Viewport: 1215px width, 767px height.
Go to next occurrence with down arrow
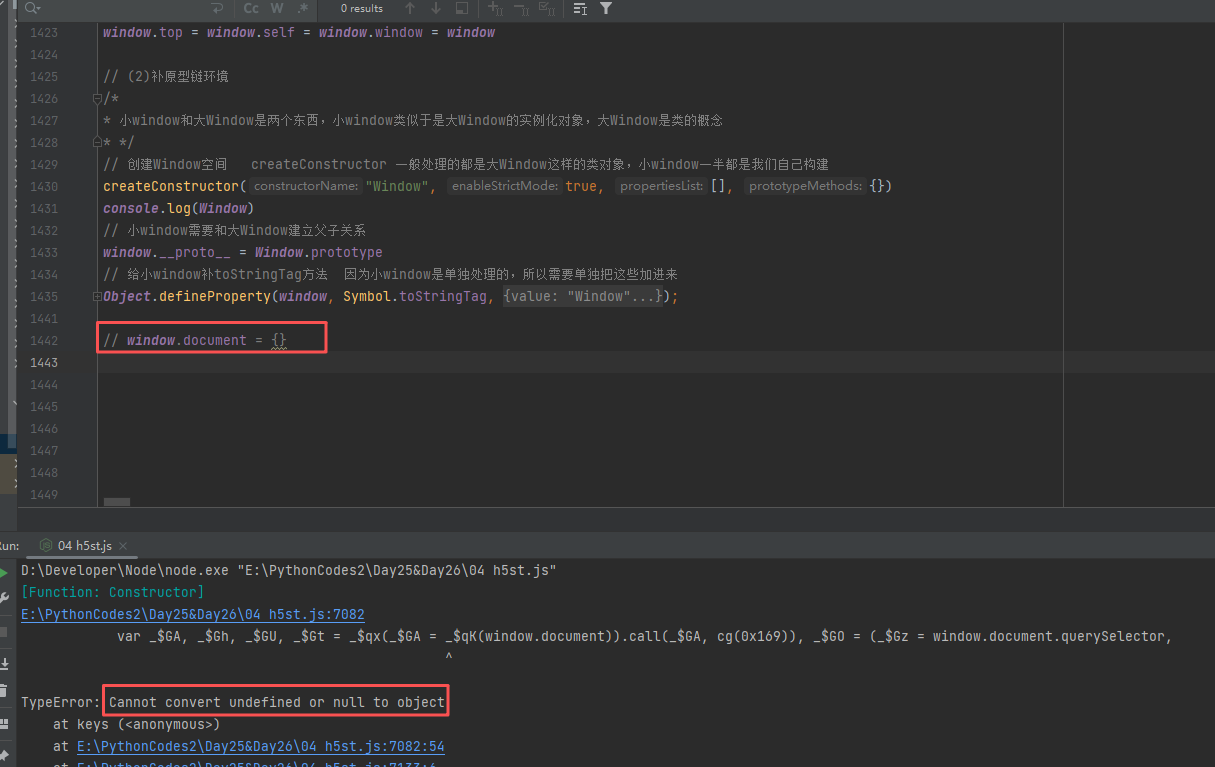(x=435, y=8)
